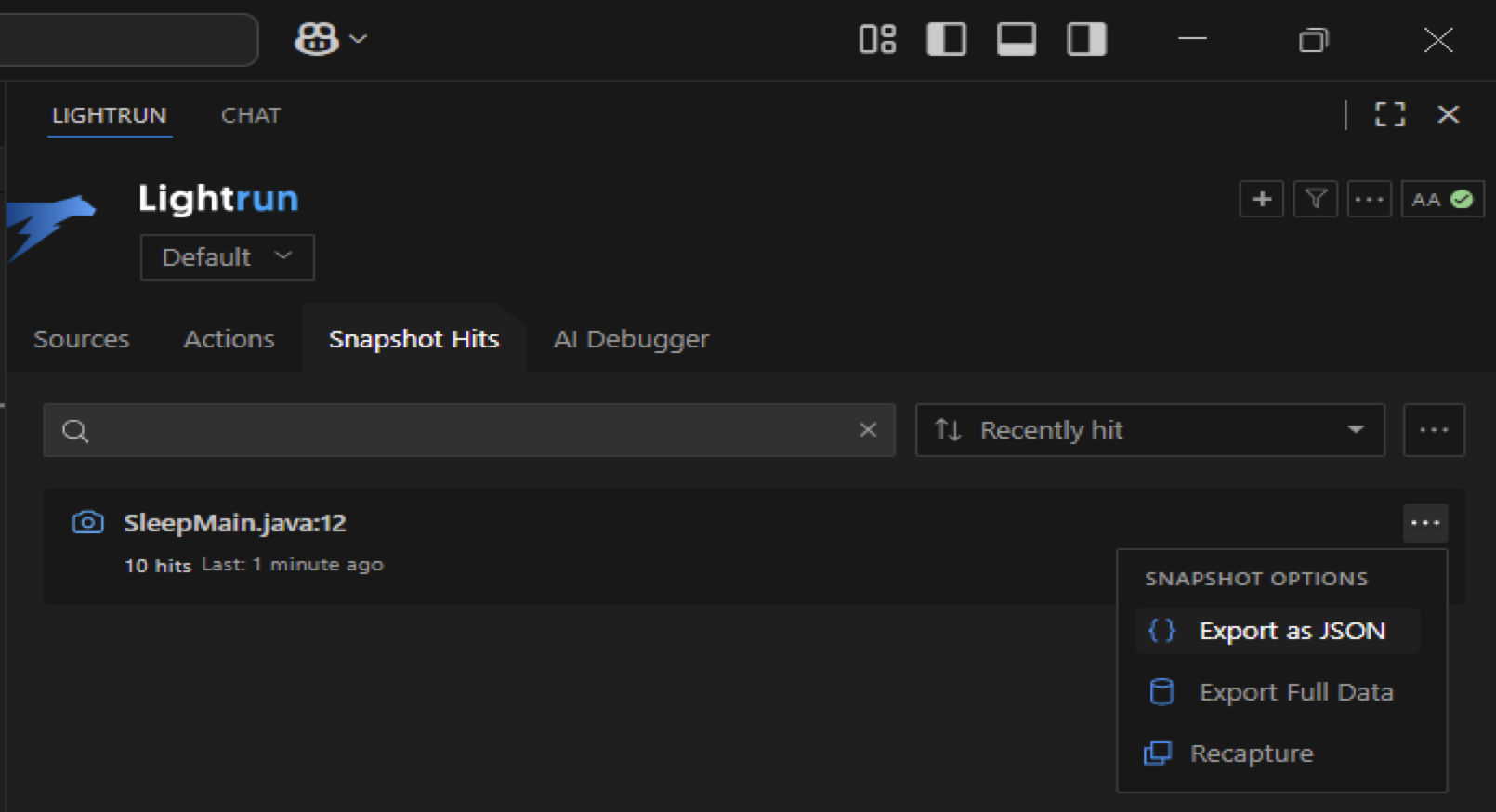Image resolution: width=1496 pixels, height=812 pixels.
Task: Open the Customize Layout icon
Action: coord(877,39)
